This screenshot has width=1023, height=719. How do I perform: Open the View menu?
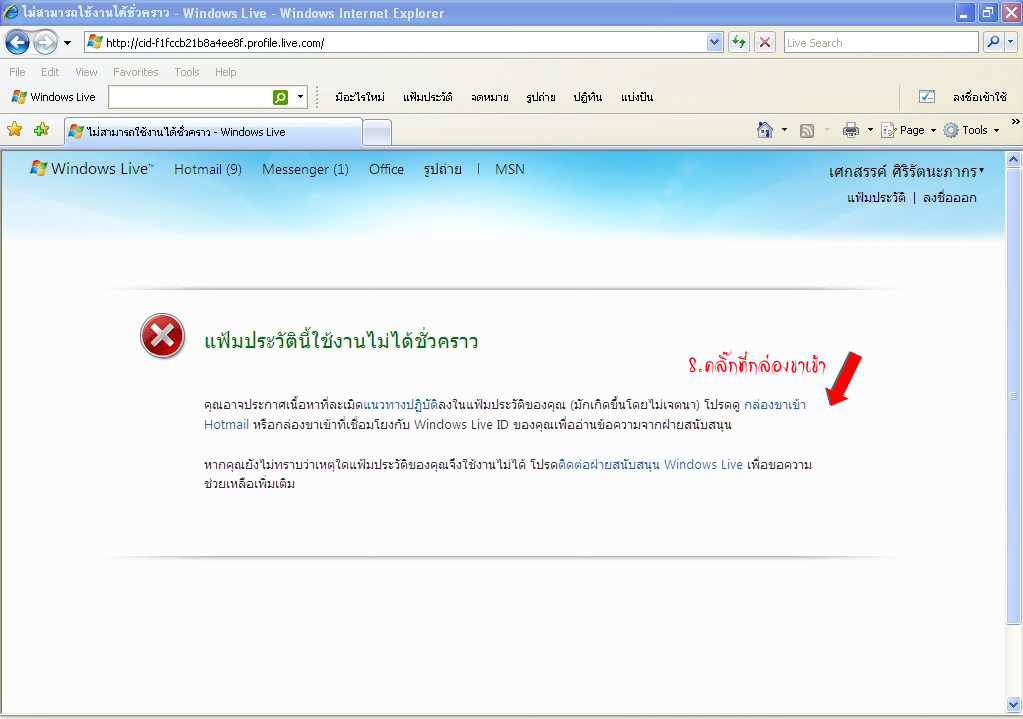tap(86, 72)
